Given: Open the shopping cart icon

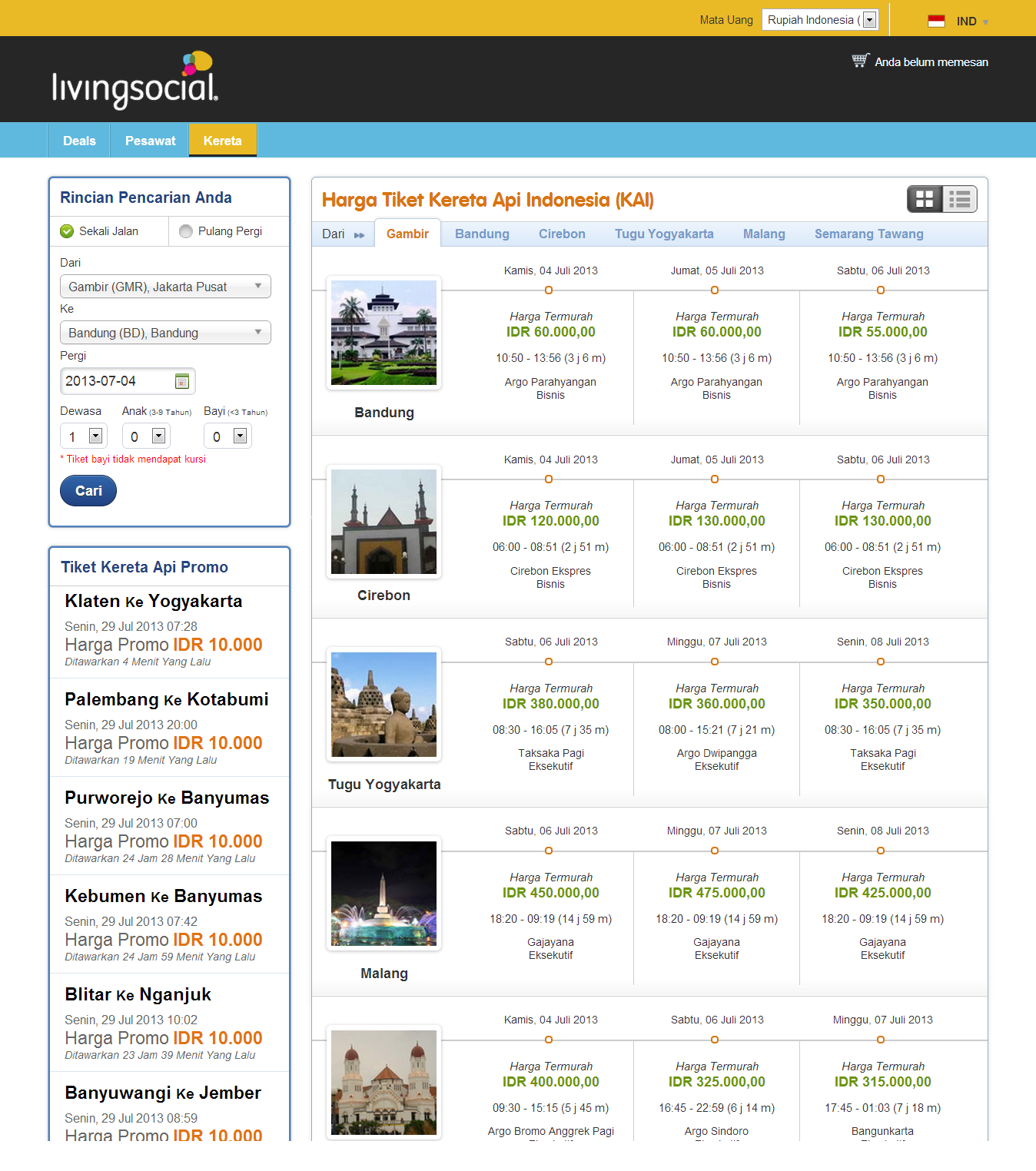Looking at the screenshot, I should (x=860, y=61).
